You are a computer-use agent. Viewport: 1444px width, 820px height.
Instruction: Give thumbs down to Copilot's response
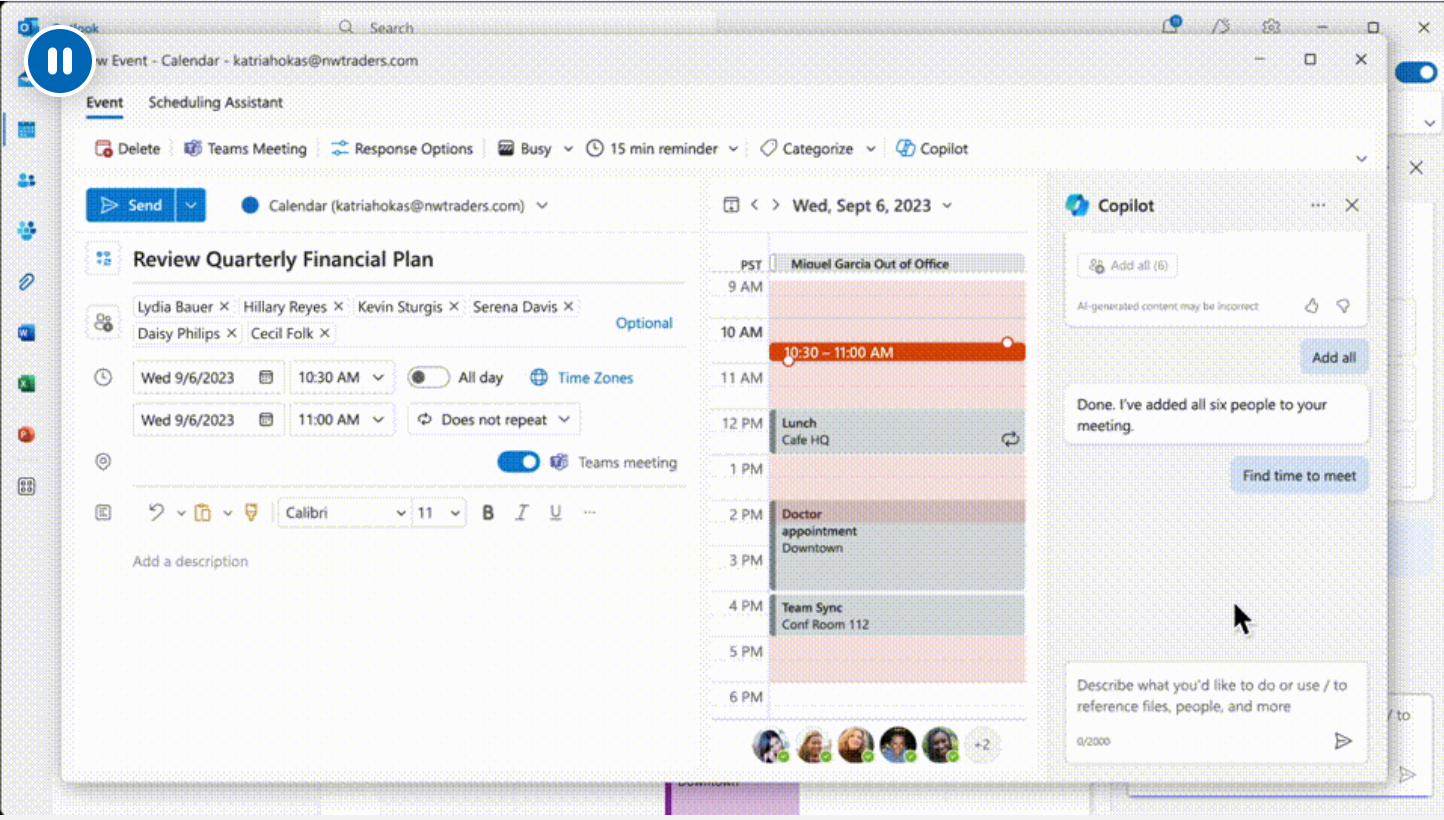point(1343,306)
